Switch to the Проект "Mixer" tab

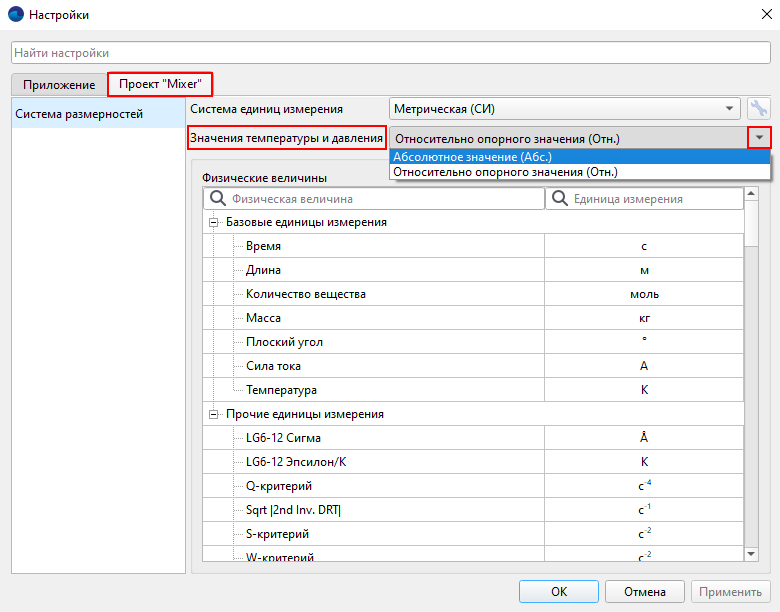(x=160, y=84)
